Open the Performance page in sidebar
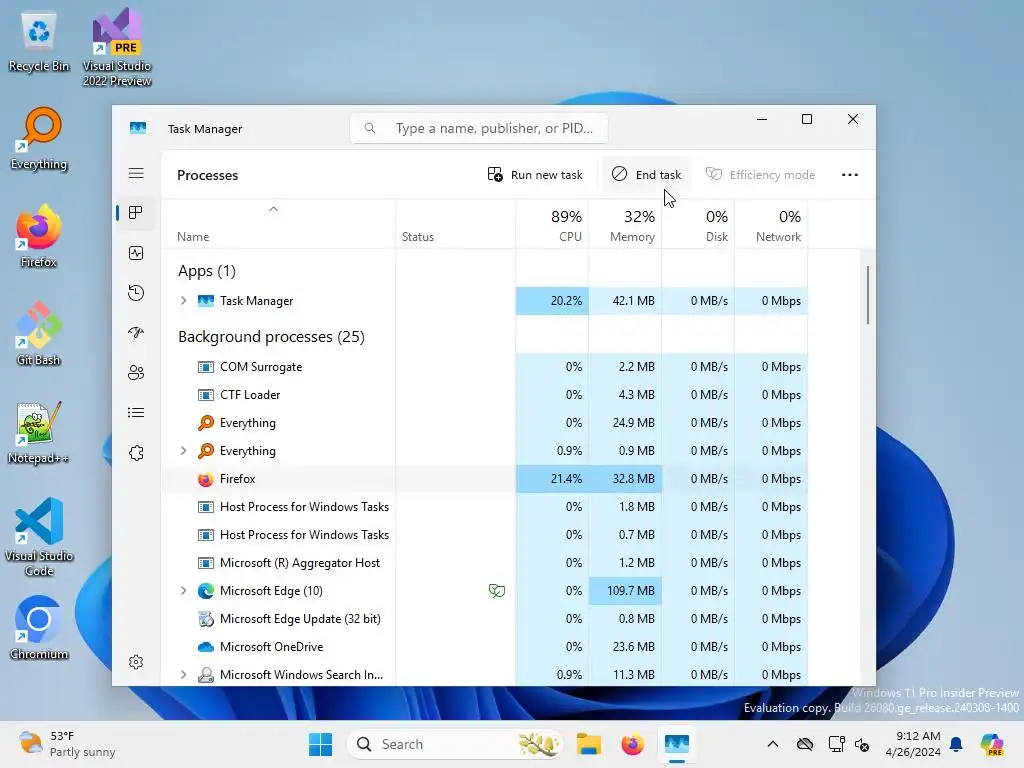The image size is (1024, 768). (136, 253)
